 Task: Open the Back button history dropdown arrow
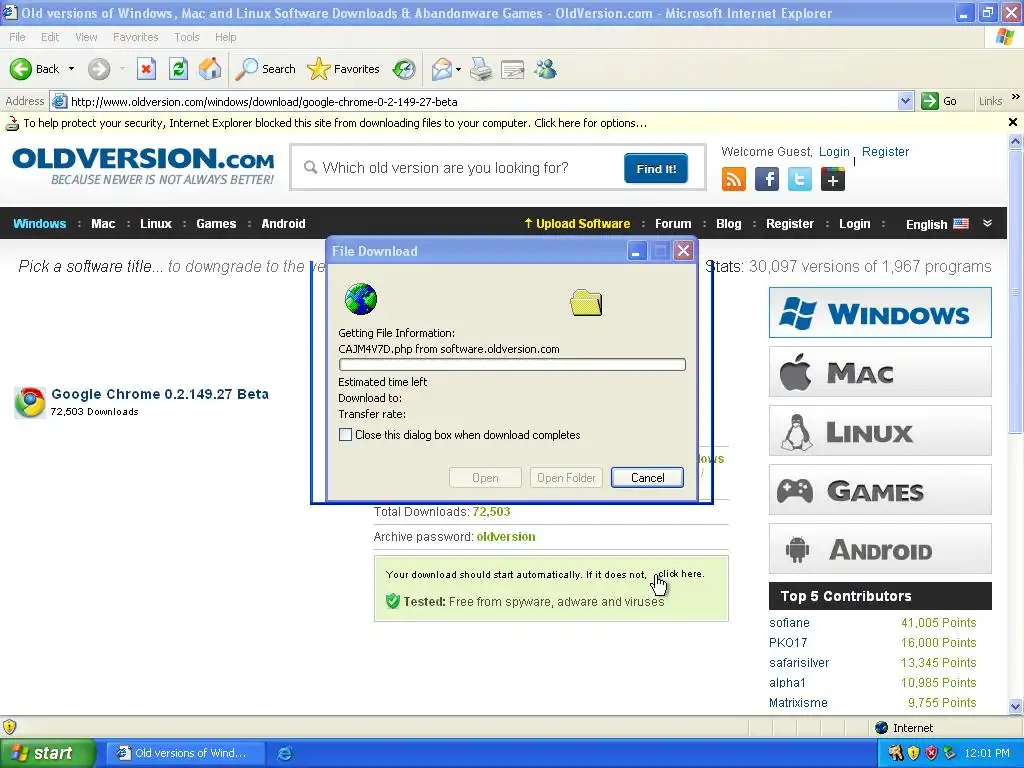(x=71, y=69)
